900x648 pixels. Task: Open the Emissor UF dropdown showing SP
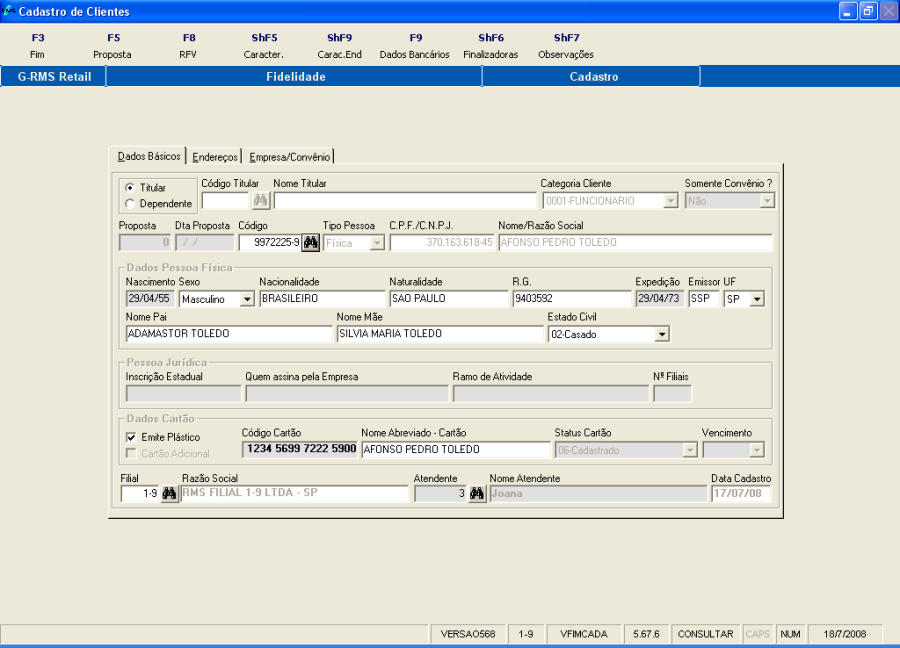(x=756, y=299)
